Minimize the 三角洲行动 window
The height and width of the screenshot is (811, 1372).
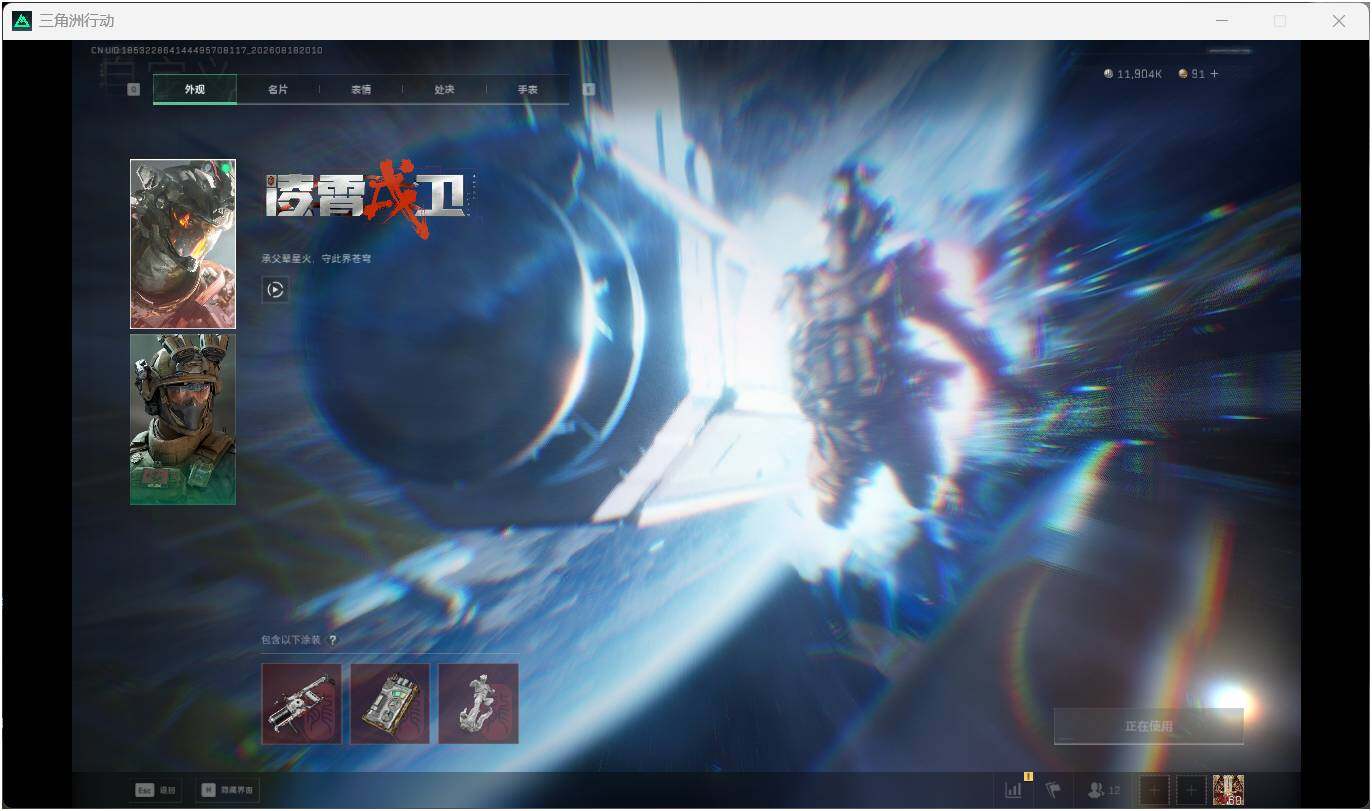pos(1222,21)
